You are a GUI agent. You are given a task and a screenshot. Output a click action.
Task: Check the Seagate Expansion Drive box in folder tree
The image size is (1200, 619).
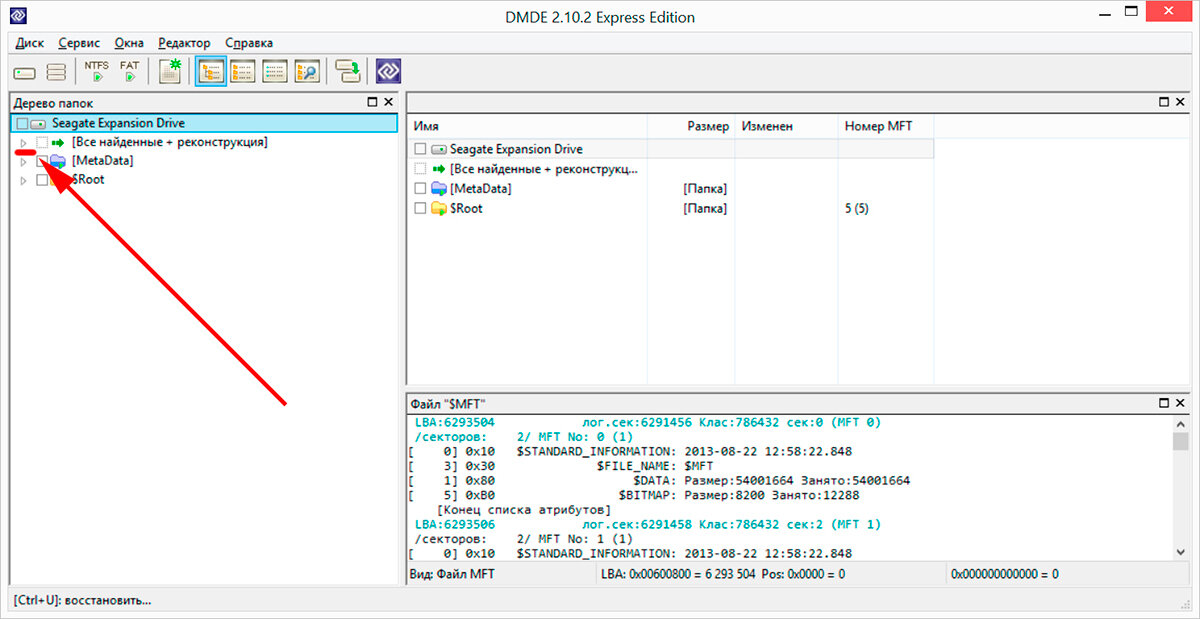tap(22, 123)
